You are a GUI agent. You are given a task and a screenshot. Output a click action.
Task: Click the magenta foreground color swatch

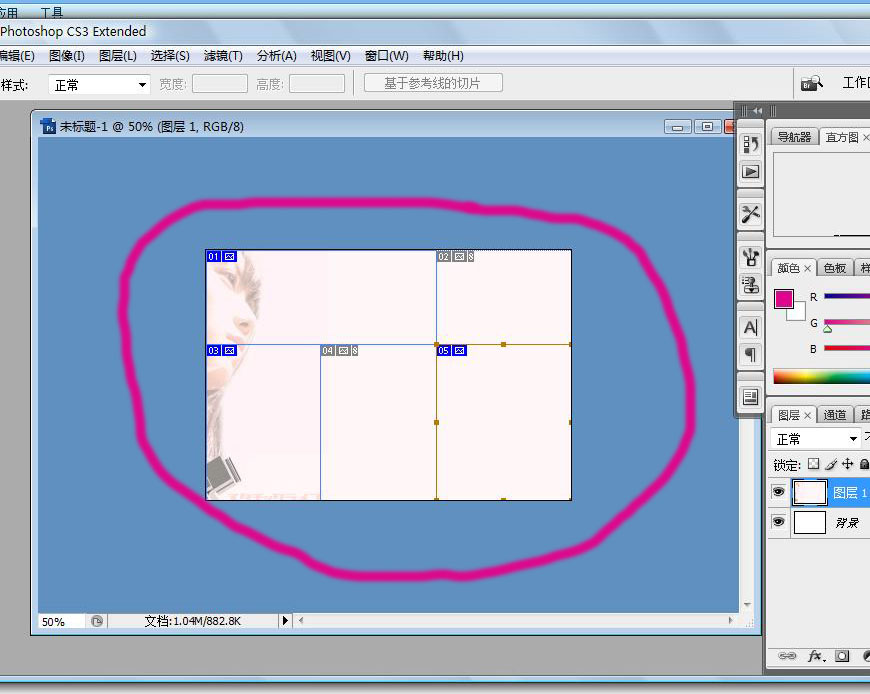tap(783, 298)
